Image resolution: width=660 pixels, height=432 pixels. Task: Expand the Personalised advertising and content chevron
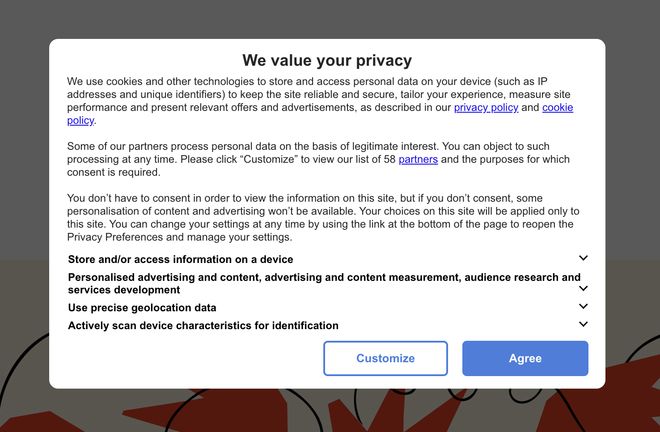coord(583,288)
